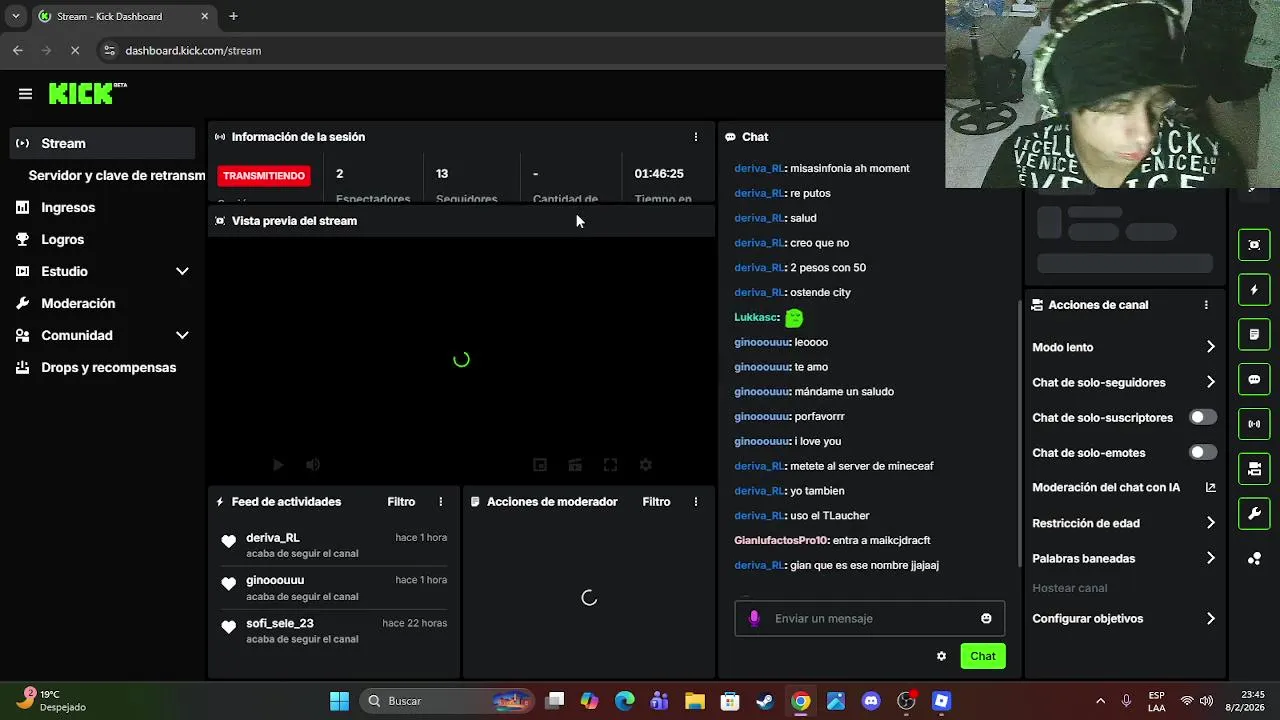Open Chrome tab search dropdown arrow
Viewport: 1280px width, 720px height.
point(15,16)
